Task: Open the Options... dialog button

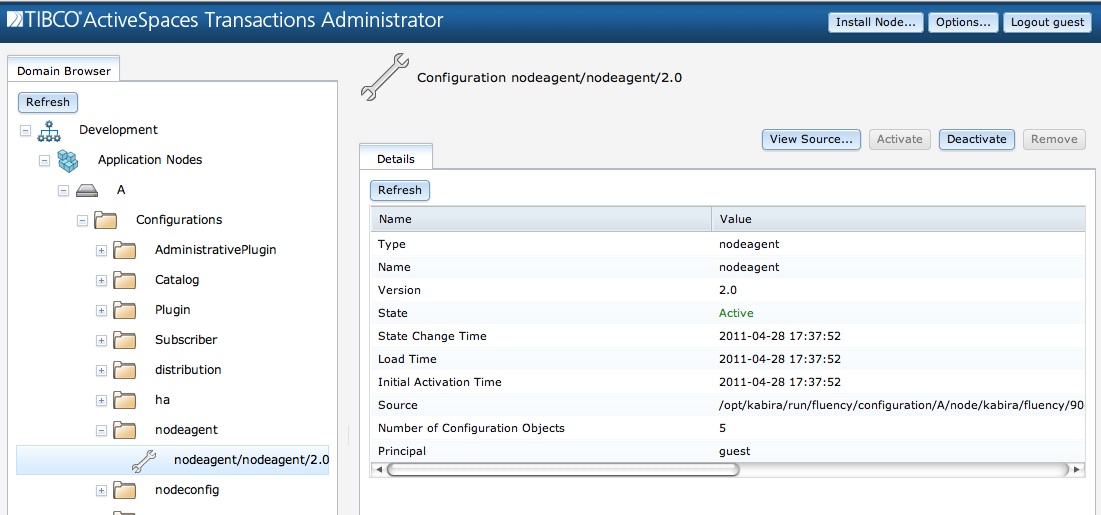Action: coord(963,22)
